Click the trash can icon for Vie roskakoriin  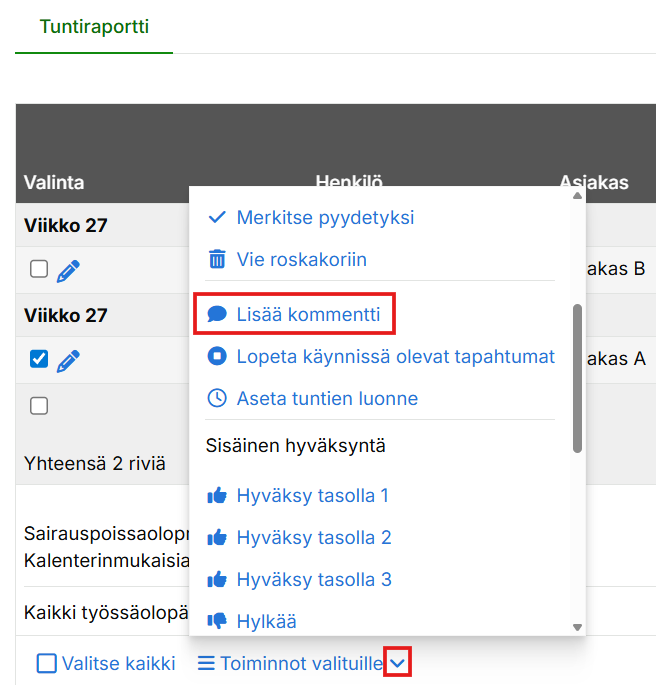point(216,260)
